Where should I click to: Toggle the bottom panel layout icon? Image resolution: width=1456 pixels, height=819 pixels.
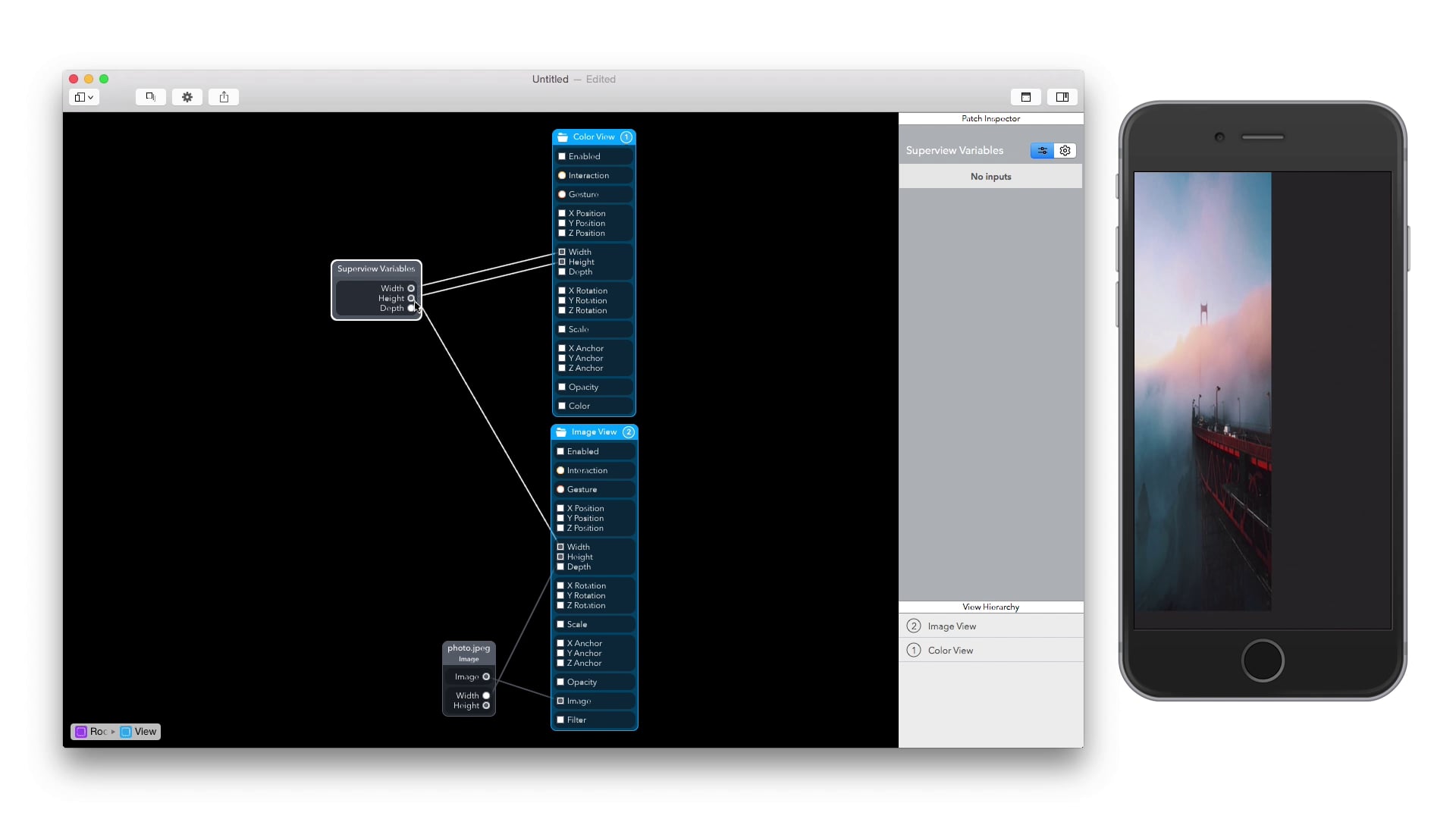point(1026,97)
